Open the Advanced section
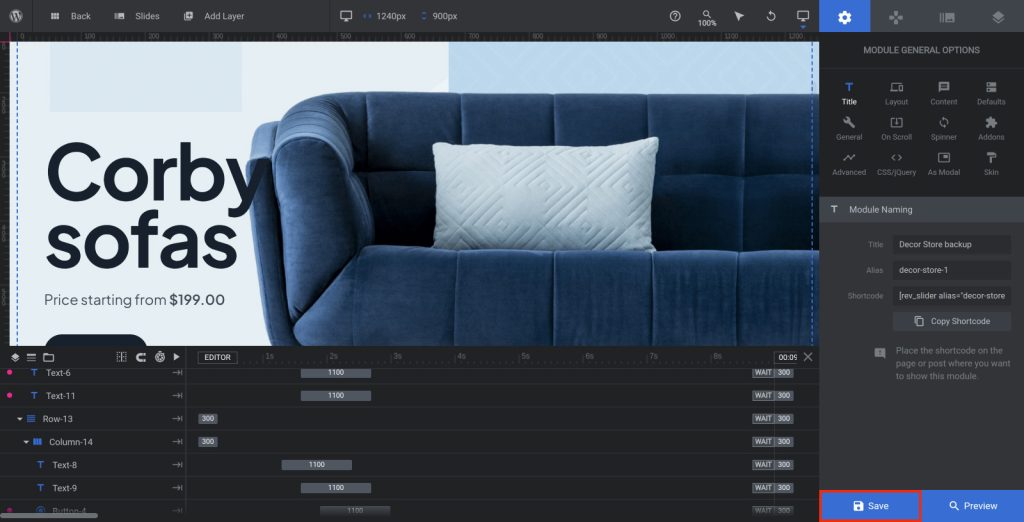The width and height of the screenshot is (1024, 522). point(849,163)
